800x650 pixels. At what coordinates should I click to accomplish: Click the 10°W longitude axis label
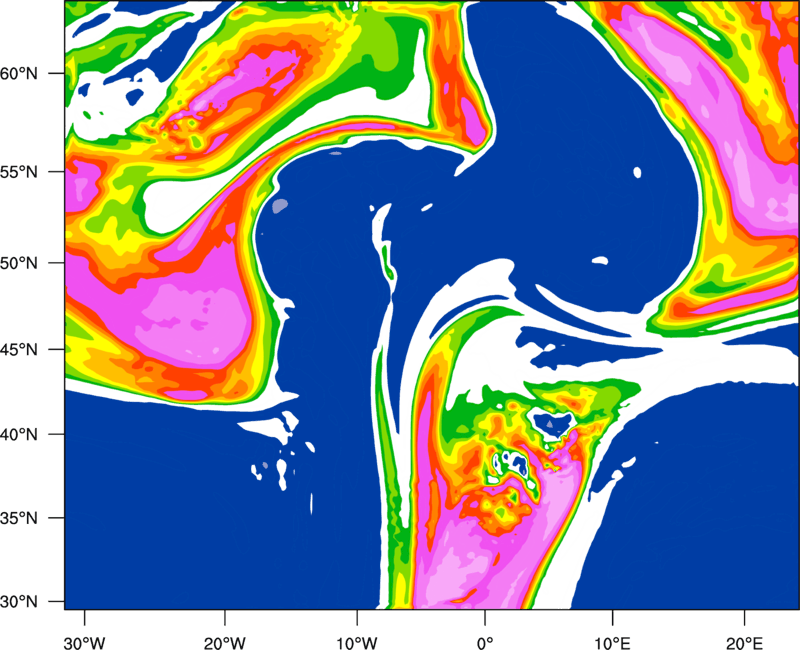(x=357, y=643)
